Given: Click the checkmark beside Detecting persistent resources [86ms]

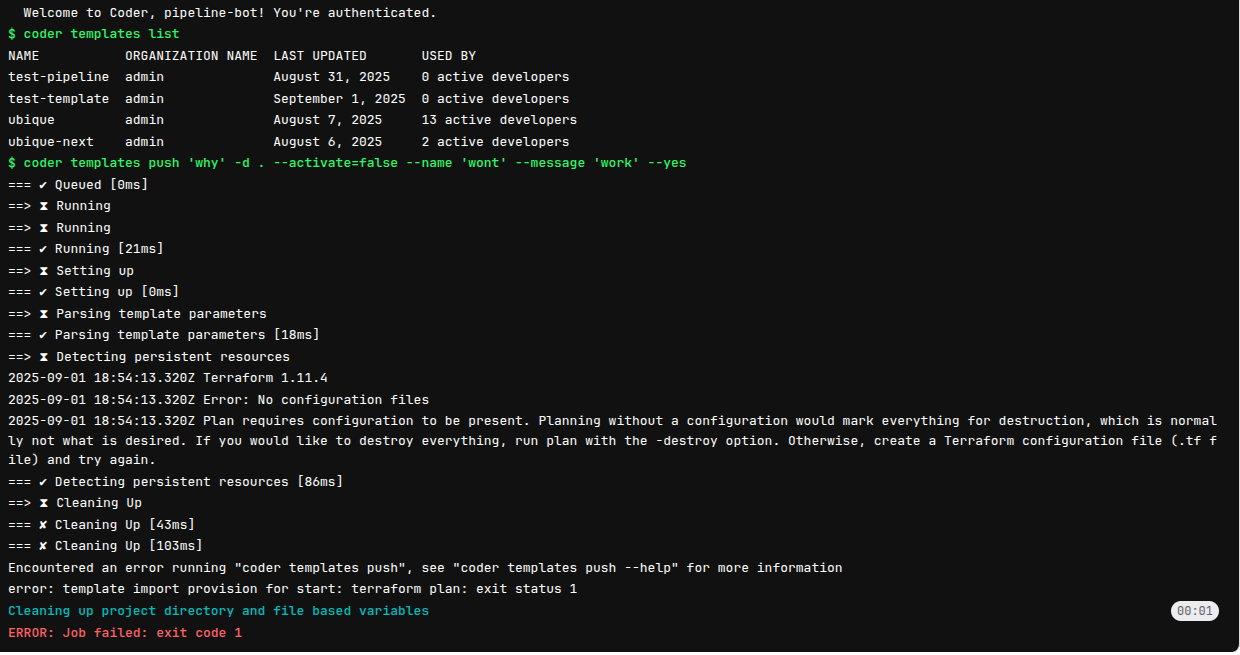Looking at the screenshot, I should [x=43, y=482].
